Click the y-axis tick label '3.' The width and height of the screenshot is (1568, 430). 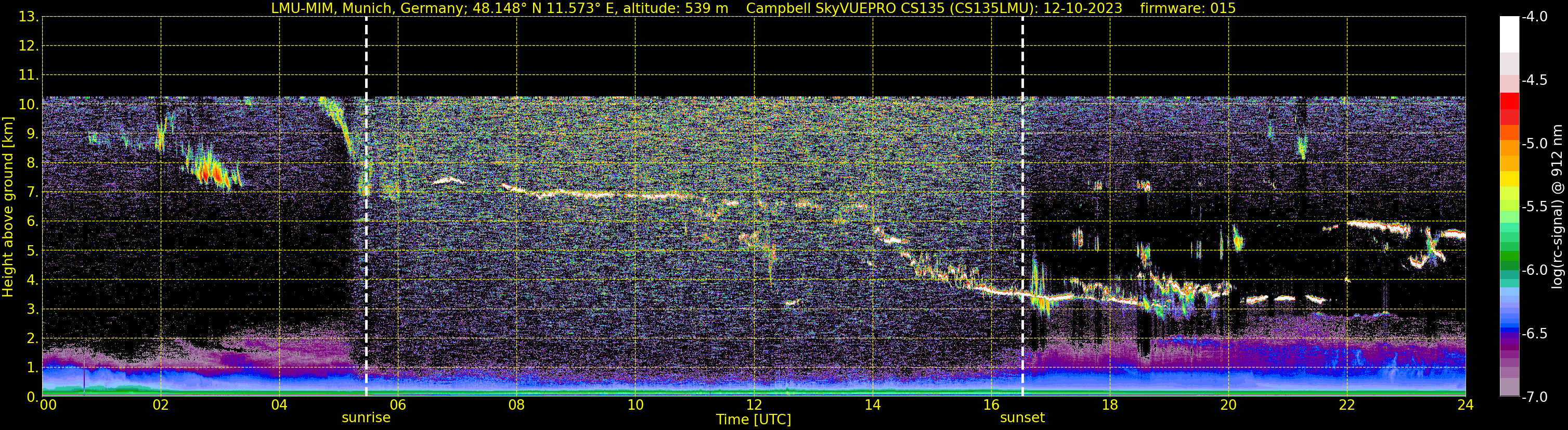tap(32, 309)
